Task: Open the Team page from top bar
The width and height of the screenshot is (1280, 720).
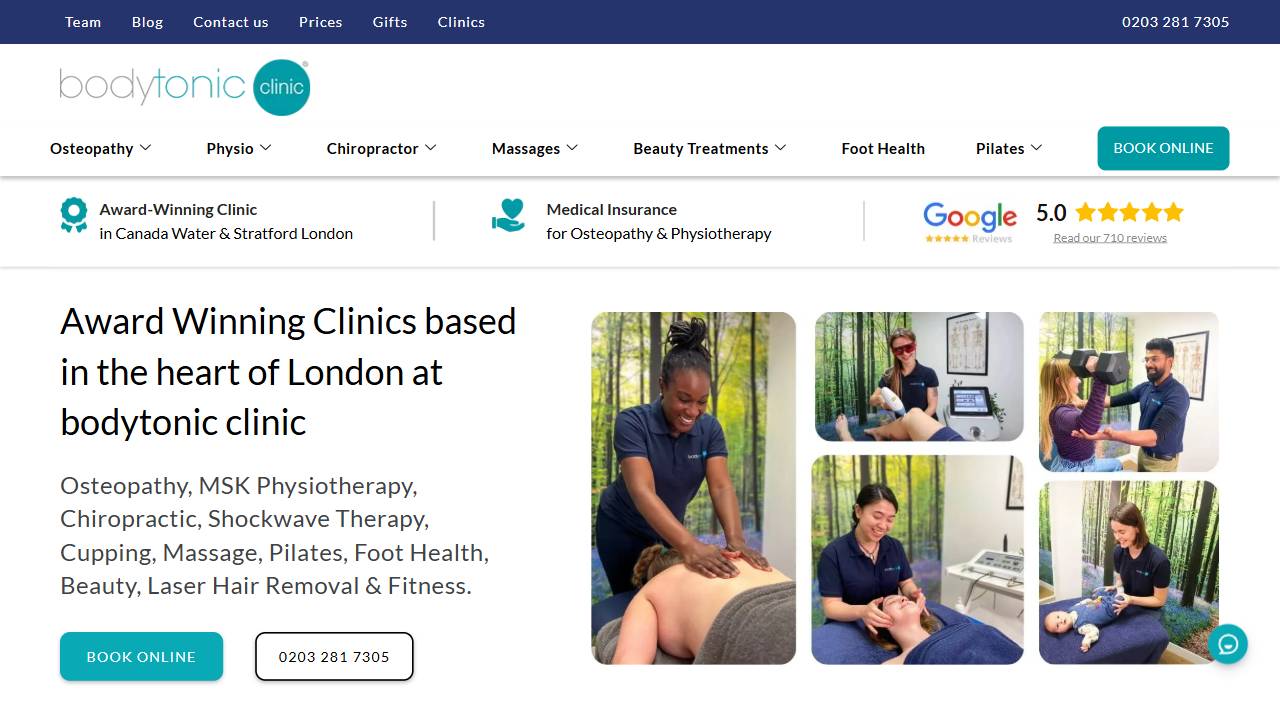Action: click(83, 22)
